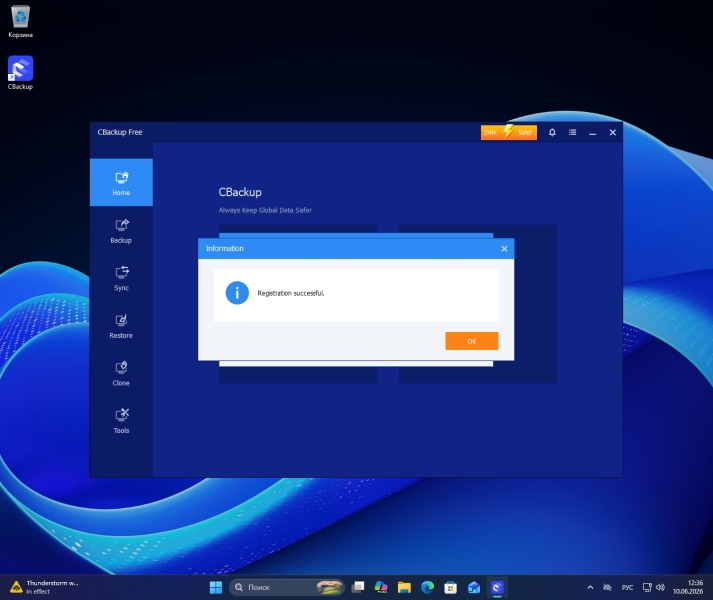This screenshot has height=600, width=713.
Task: Open the notifications bell in CBackup
Action: [x=552, y=132]
